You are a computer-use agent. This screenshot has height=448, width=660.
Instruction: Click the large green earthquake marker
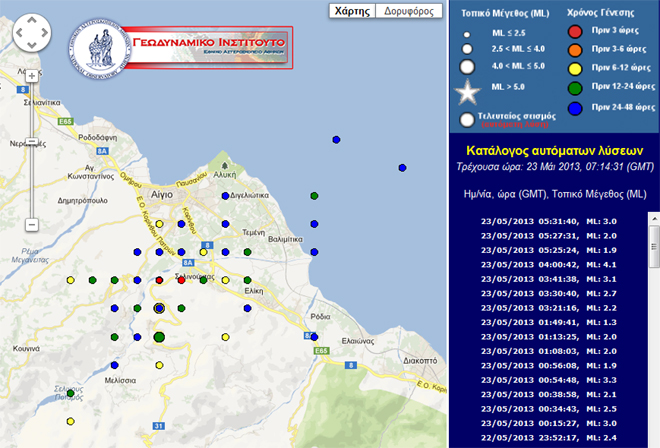click(x=159, y=338)
